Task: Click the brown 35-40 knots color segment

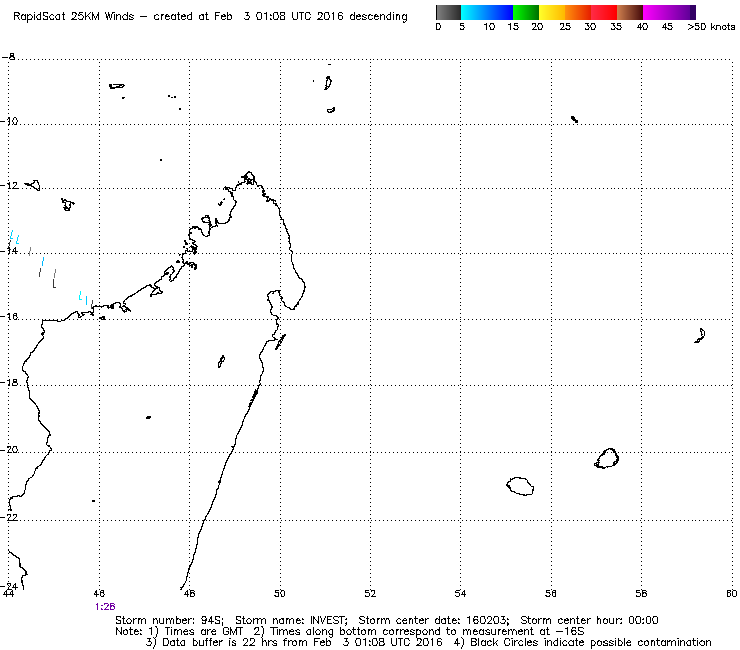Action: [x=630, y=12]
